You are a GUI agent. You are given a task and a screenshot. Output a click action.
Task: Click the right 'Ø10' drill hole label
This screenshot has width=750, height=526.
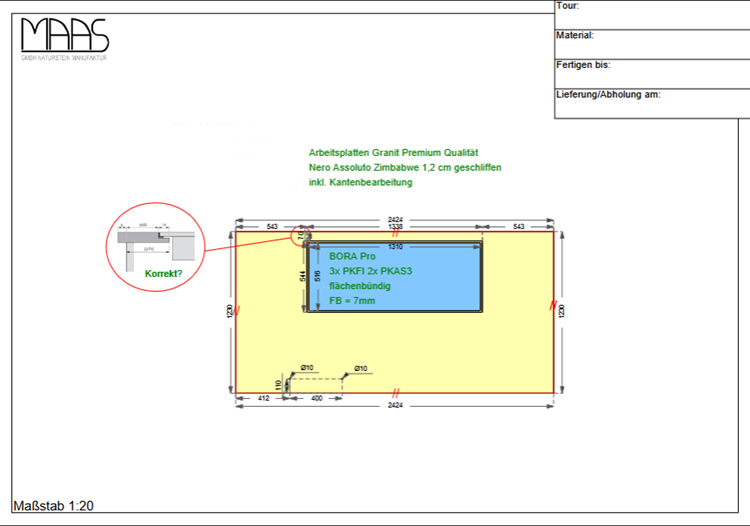(x=361, y=369)
